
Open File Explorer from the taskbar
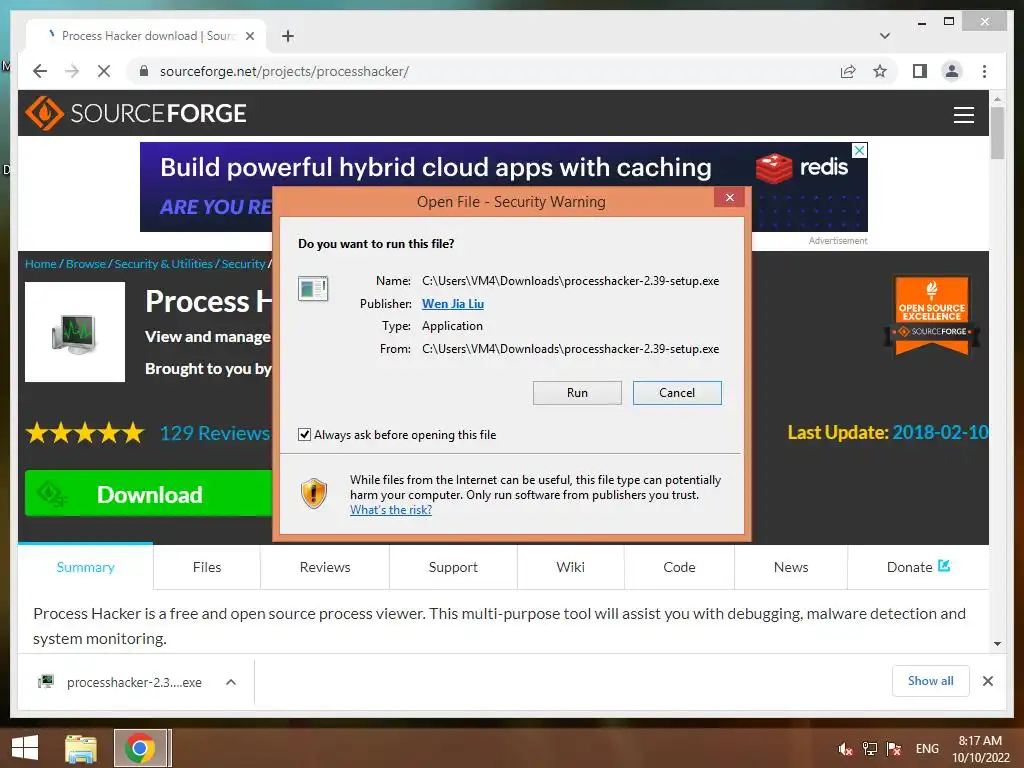[81, 748]
